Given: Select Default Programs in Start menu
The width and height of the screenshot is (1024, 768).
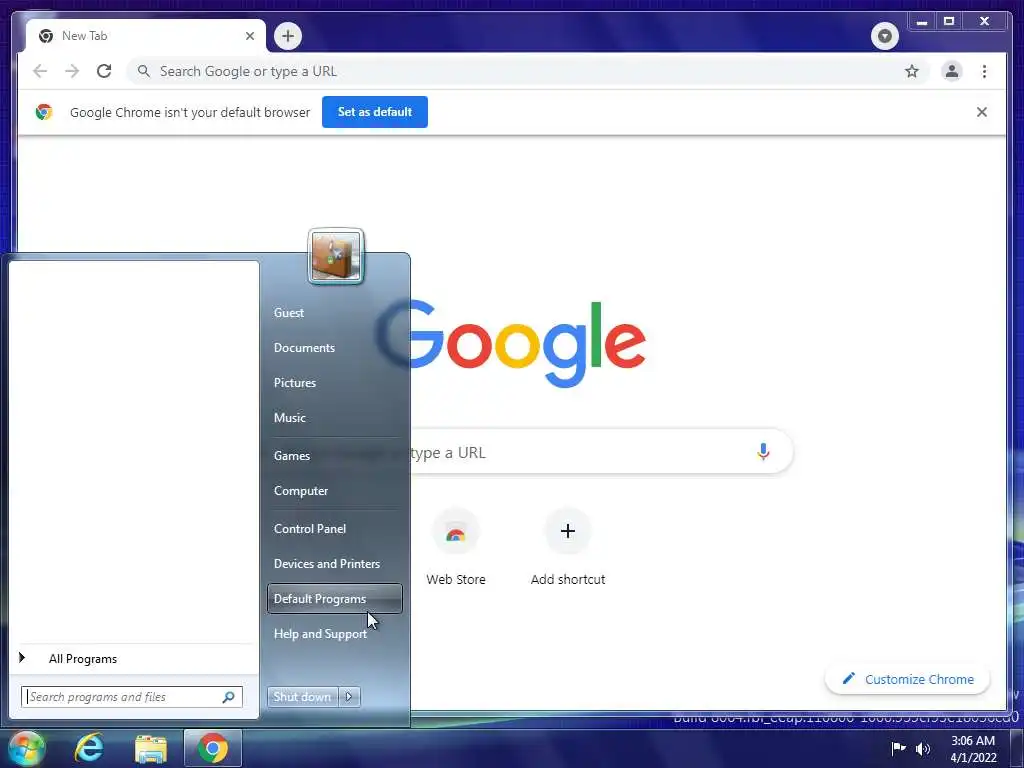Looking at the screenshot, I should pyautogui.click(x=334, y=599).
